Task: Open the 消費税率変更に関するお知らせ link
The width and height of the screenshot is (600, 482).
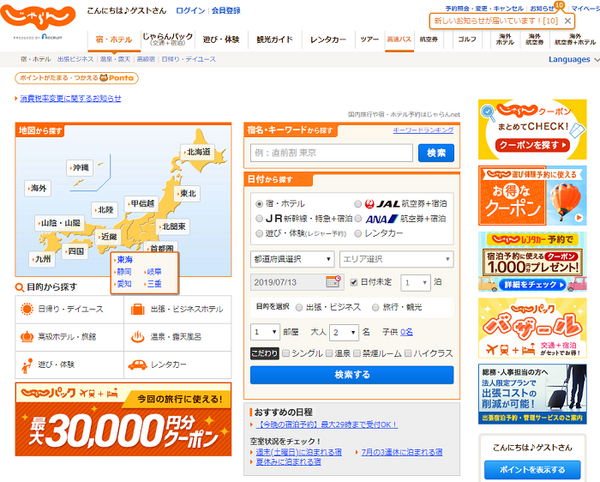Action: [x=70, y=98]
